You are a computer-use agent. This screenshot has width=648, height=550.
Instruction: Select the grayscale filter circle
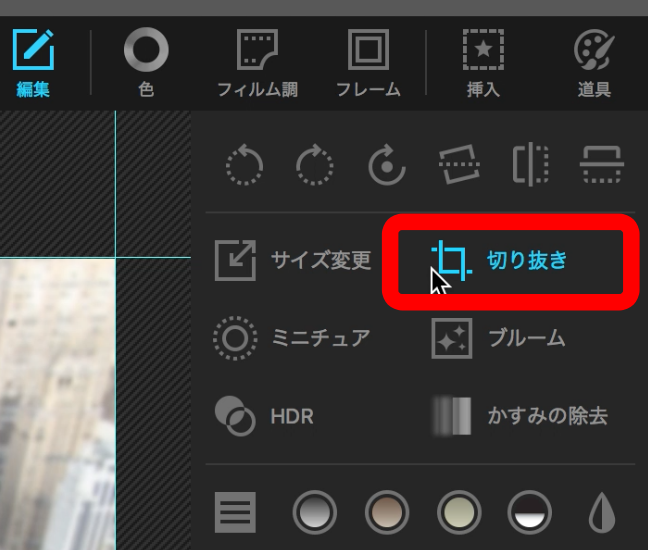(x=314, y=512)
